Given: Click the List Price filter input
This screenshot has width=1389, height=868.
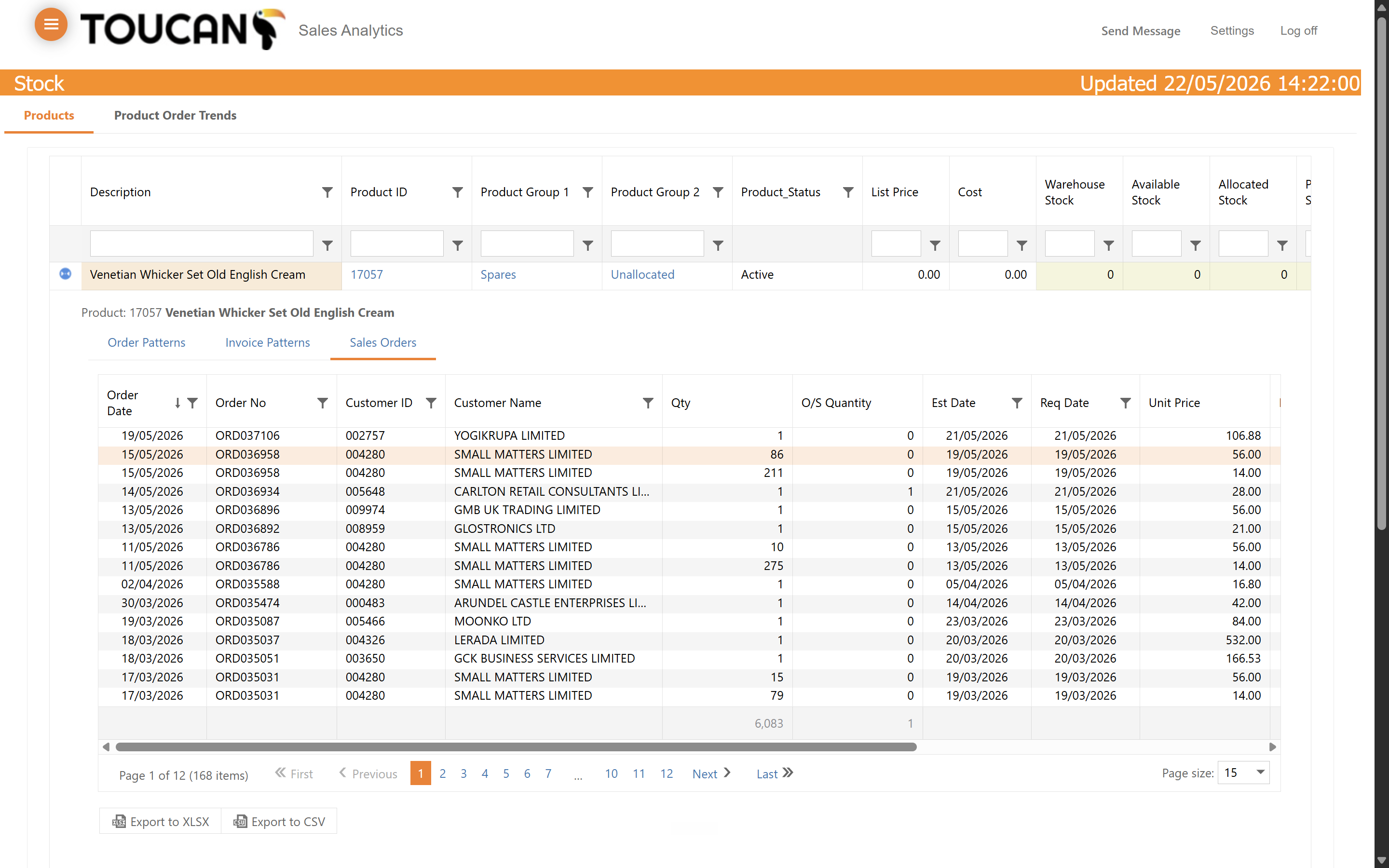Looking at the screenshot, I should tap(896, 244).
